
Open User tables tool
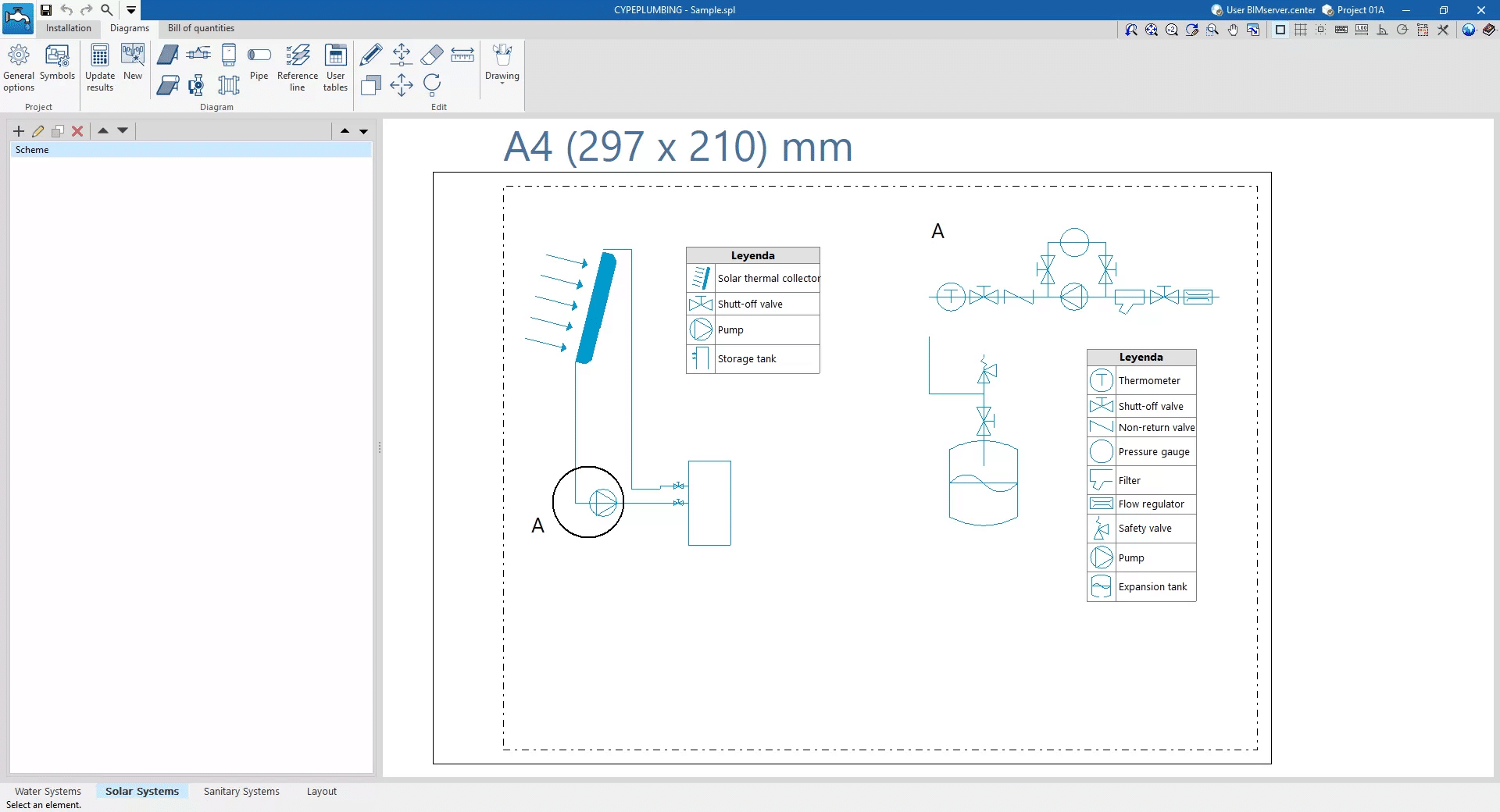tap(335, 67)
